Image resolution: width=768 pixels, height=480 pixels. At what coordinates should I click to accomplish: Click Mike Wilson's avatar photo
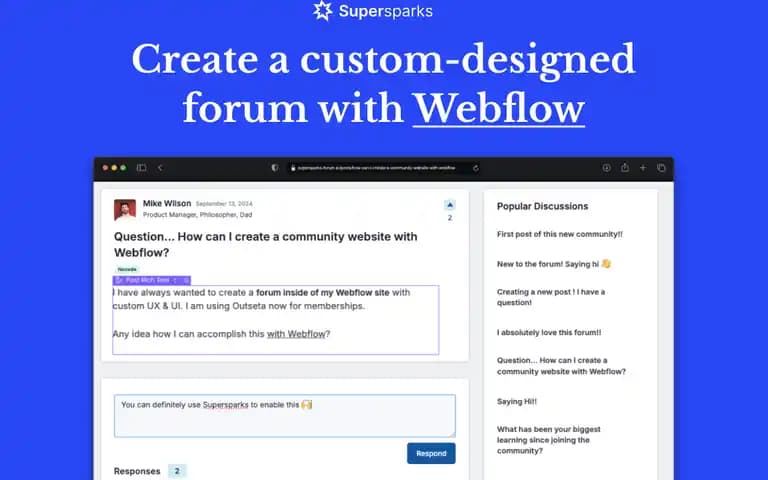(125, 210)
